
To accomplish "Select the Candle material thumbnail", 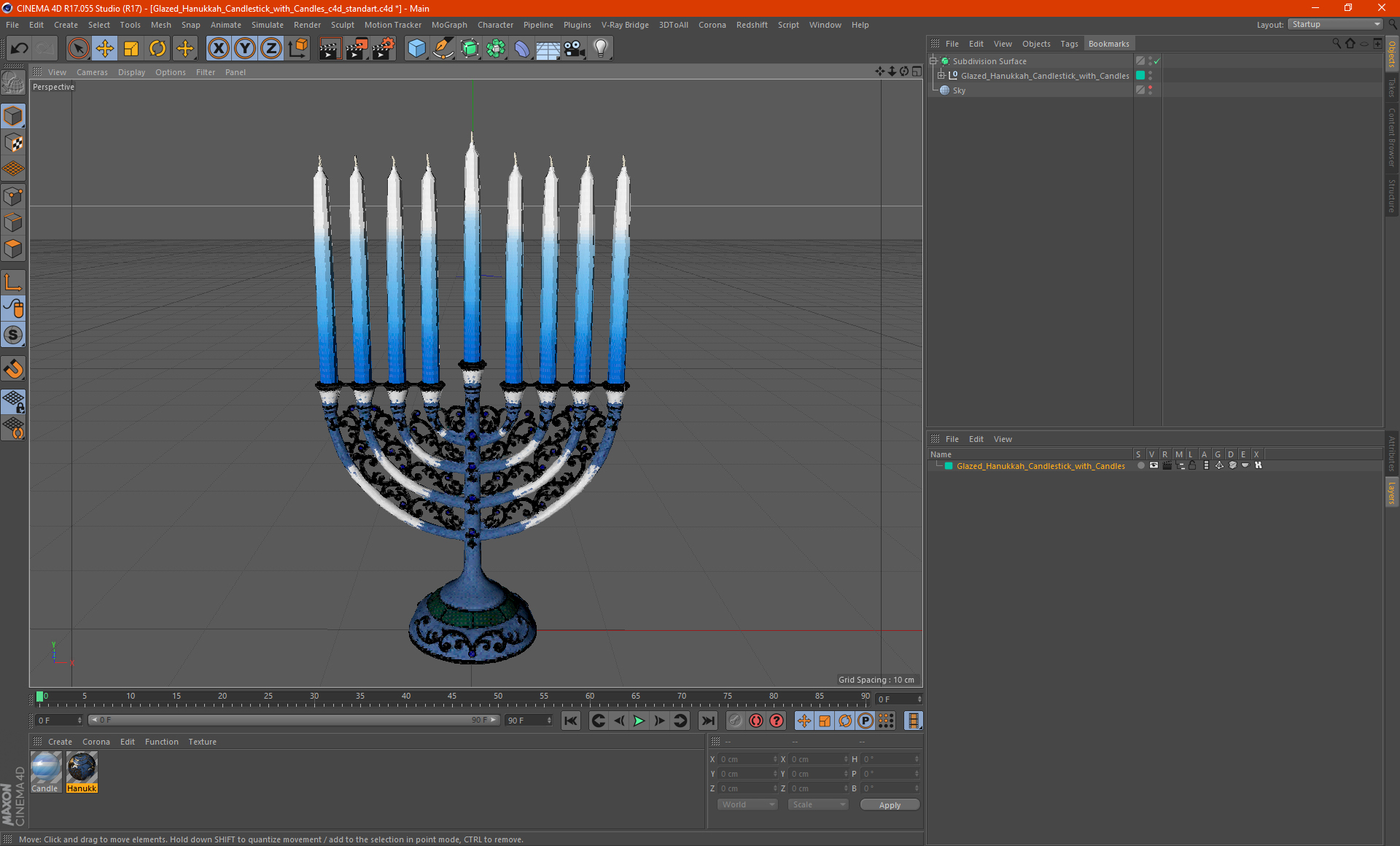I will click(45, 772).
